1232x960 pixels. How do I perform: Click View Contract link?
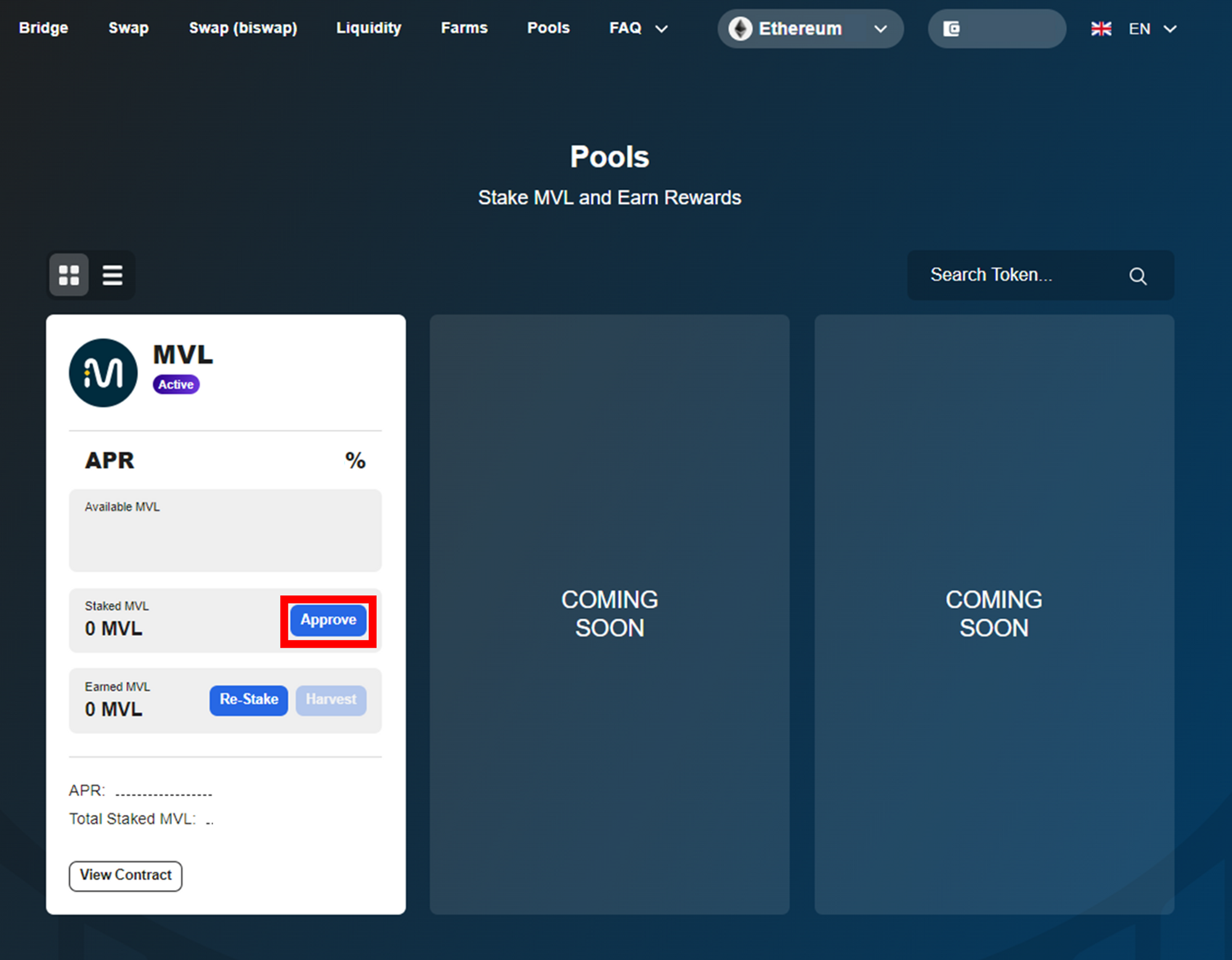tap(125, 875)
